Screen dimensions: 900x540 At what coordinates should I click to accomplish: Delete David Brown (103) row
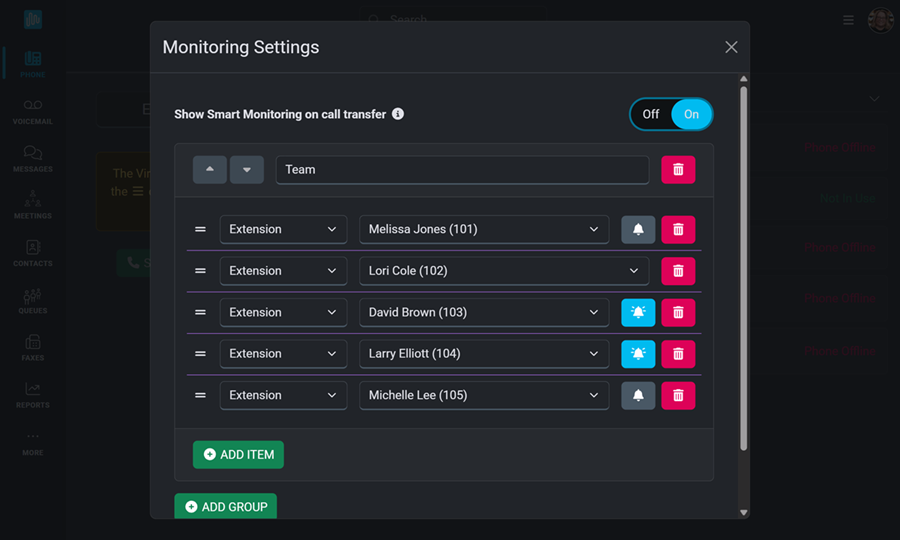[x=678, y=312]
